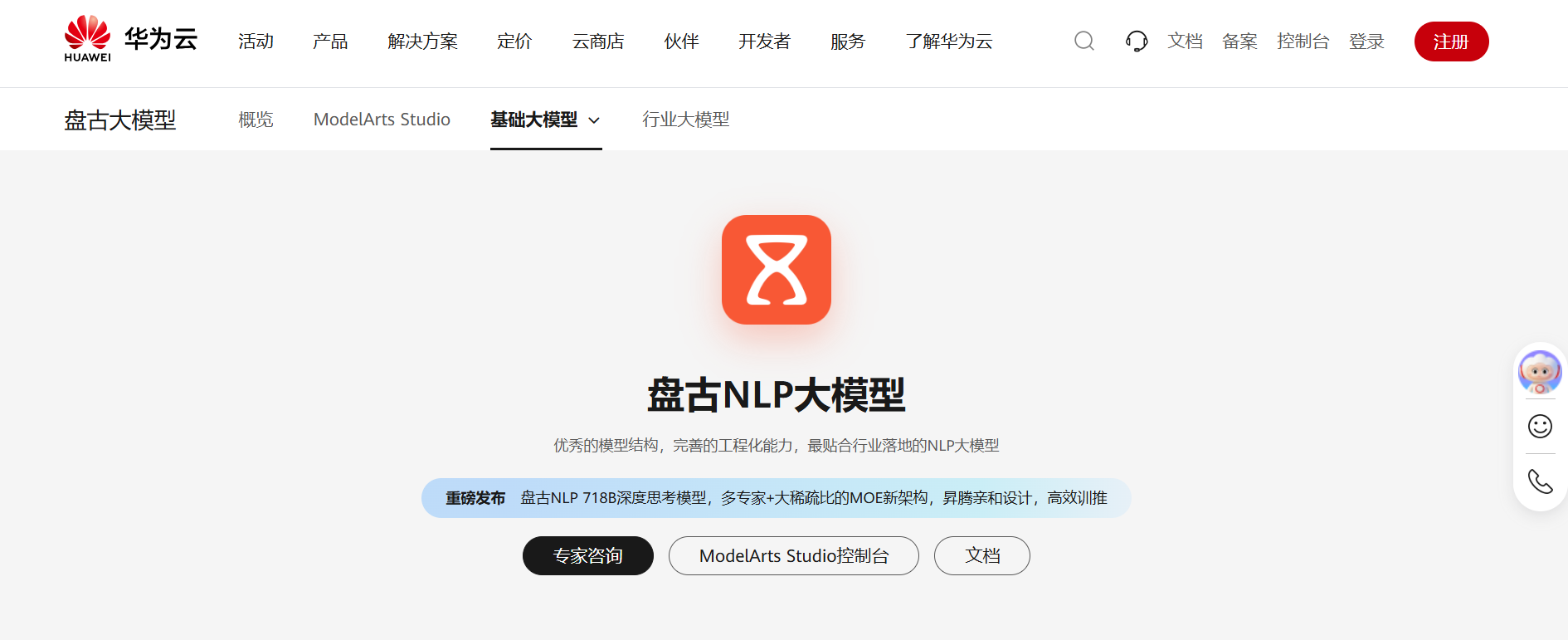Click the outlined 文档 button
Image resolution: width=1568 pixels, height=640 pixels.
[982, 555]
